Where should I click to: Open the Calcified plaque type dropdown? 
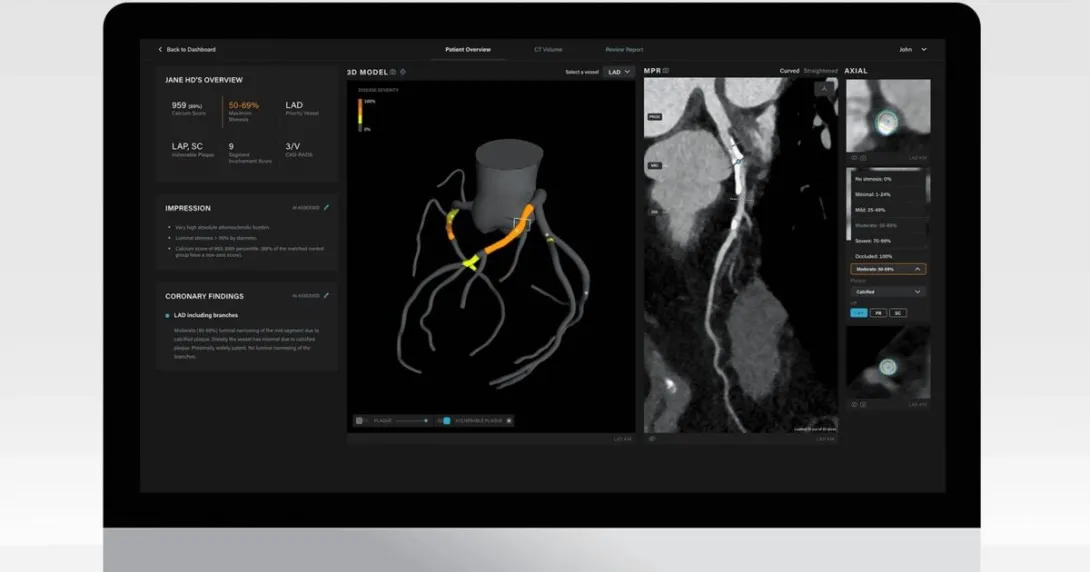pos(888,292)
